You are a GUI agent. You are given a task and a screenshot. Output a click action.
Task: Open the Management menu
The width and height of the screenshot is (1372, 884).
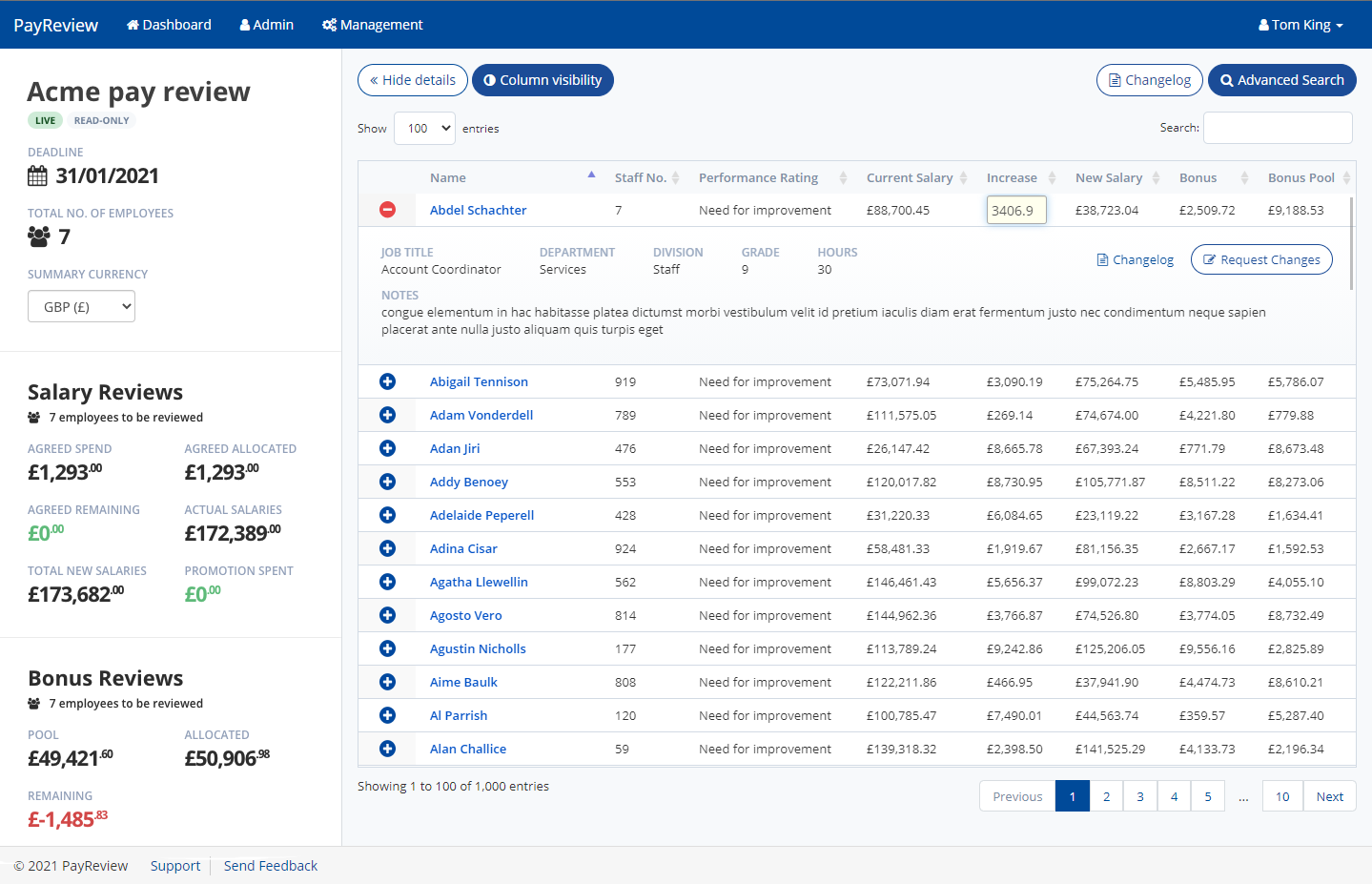[372, 25]
